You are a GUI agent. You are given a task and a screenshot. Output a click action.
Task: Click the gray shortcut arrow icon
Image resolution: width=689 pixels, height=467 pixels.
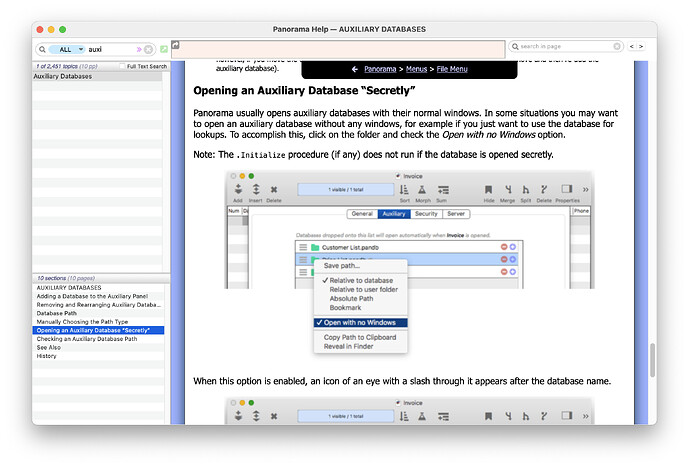[x=175, y=45]
